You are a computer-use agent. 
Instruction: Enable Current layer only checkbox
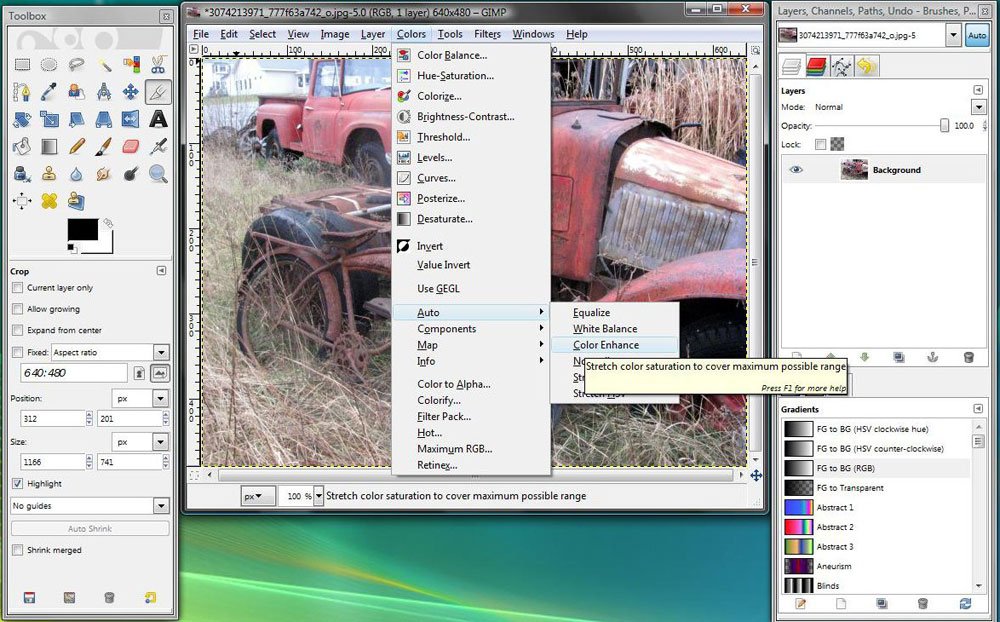(x=17, y=288)
